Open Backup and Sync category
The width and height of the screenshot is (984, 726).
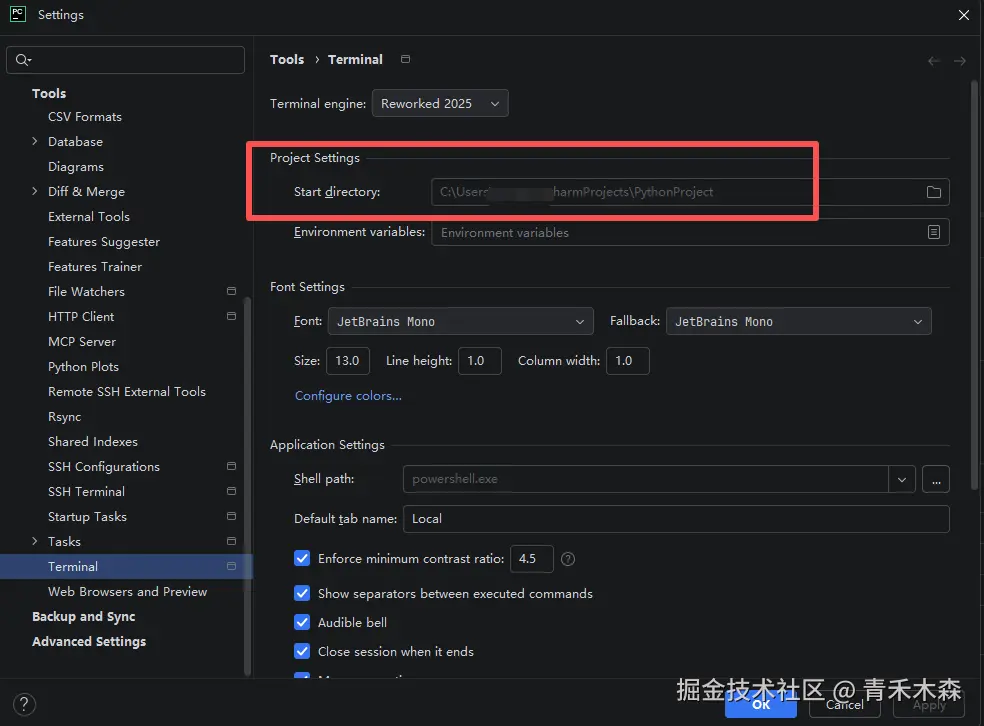click(83, 617)
